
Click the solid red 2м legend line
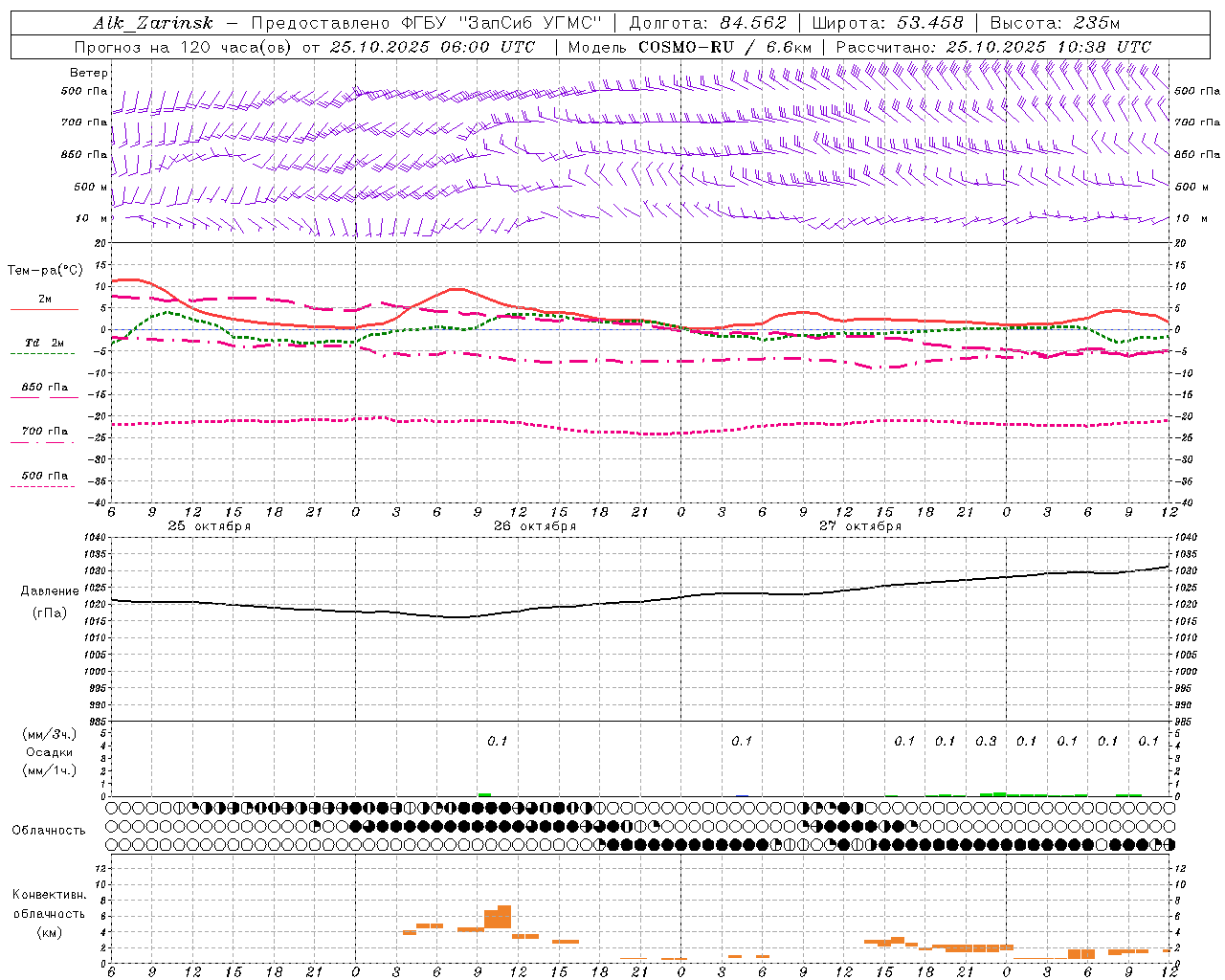[x=44, y=309]
